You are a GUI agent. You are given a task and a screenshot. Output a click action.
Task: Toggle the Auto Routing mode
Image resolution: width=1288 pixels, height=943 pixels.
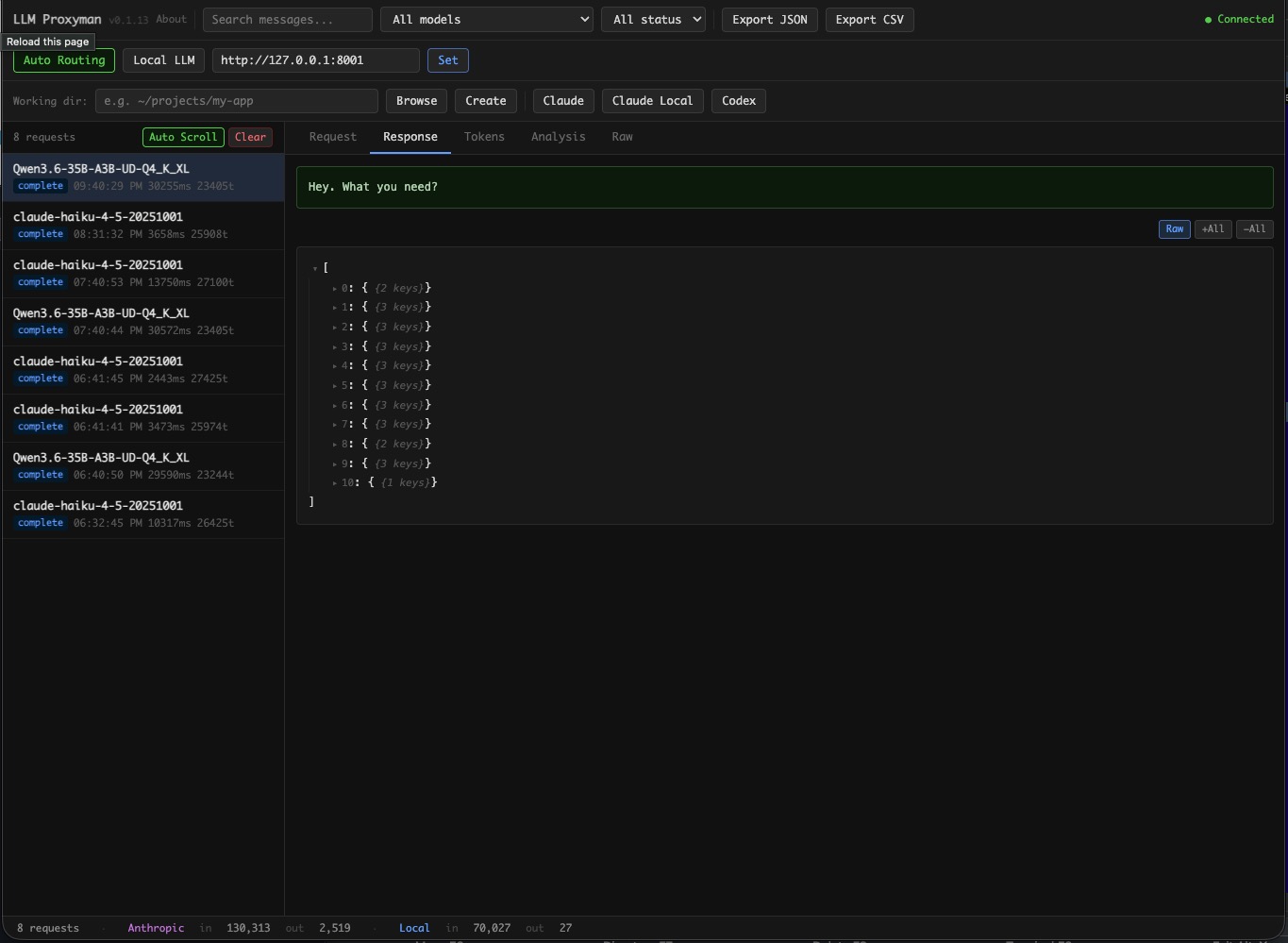[64, 60]
